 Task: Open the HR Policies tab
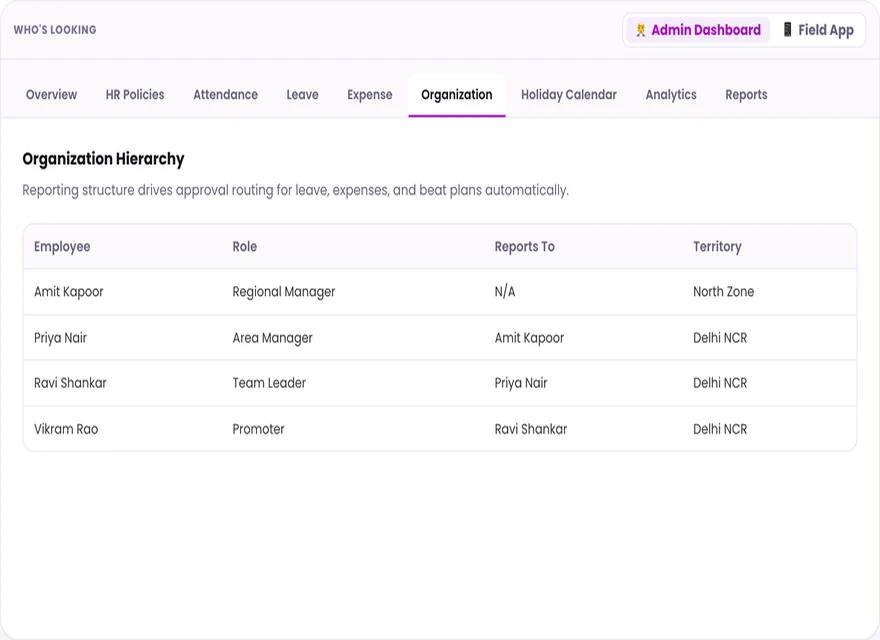135,95
